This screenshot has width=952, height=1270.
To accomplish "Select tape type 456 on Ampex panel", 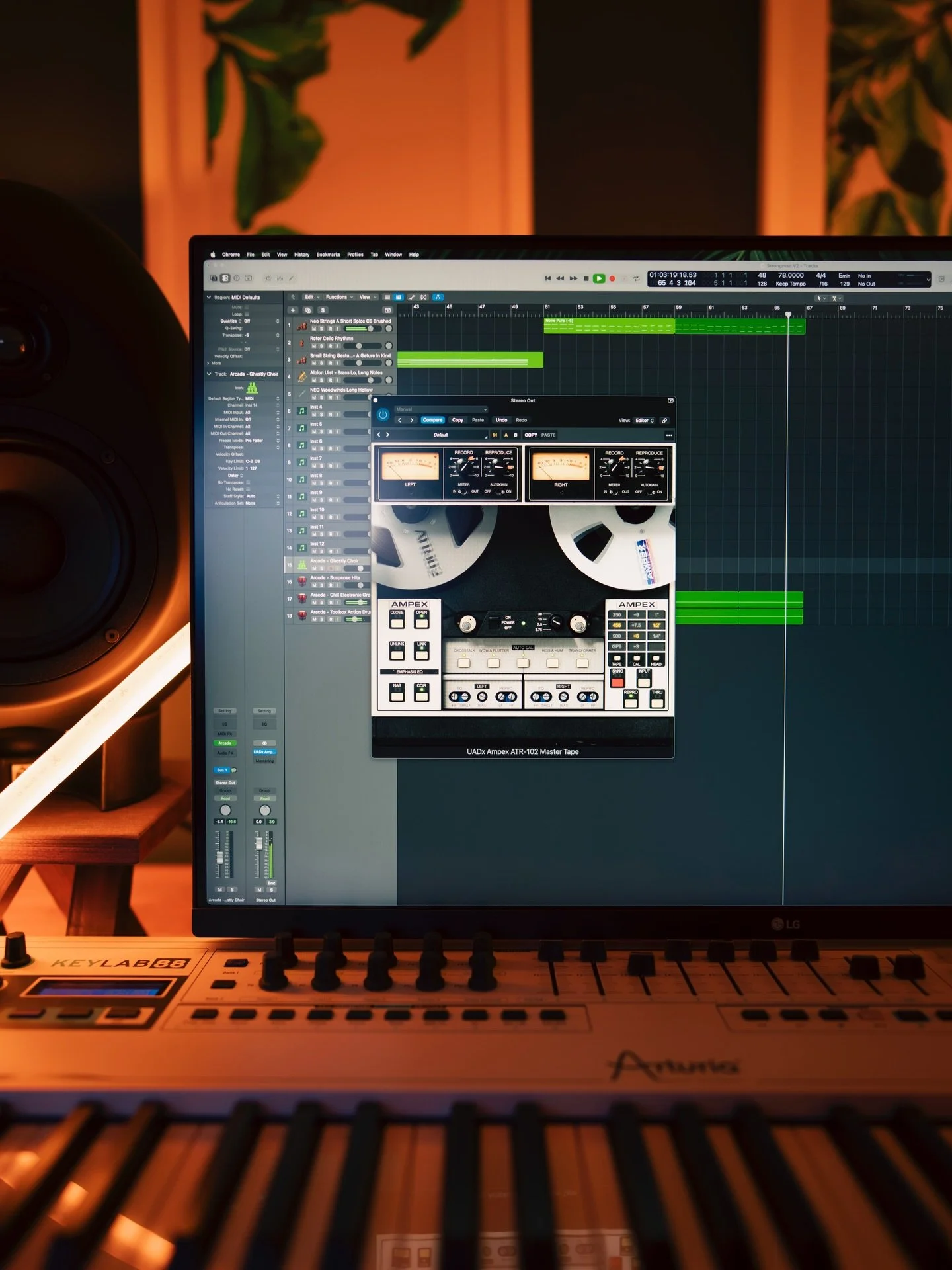I will 617,625.
